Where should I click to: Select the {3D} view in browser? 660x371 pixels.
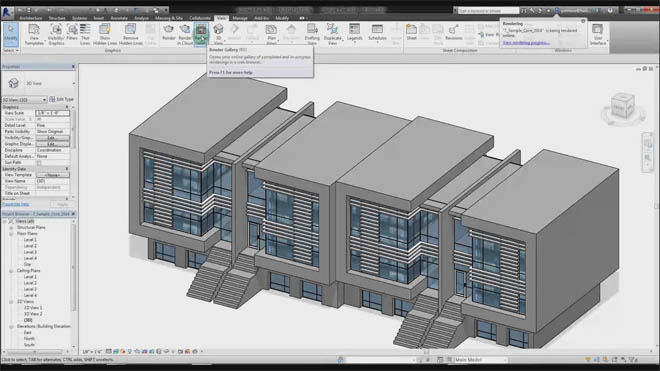point(28,320)
